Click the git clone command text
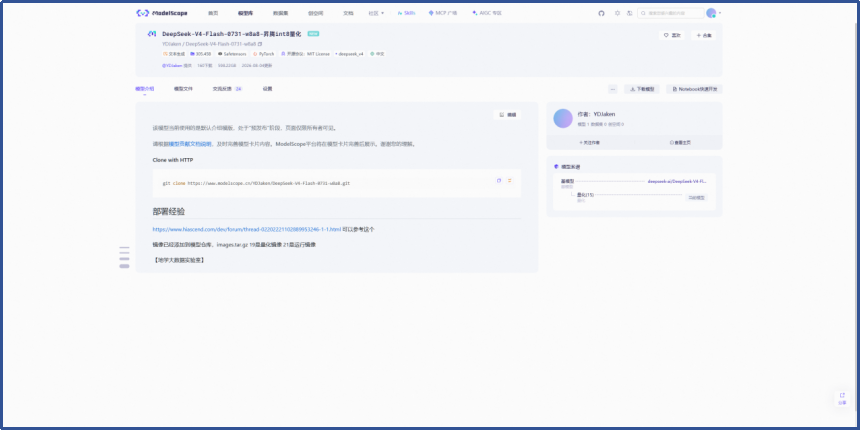The height and width of the screenshot is (430, 861). 256,183
